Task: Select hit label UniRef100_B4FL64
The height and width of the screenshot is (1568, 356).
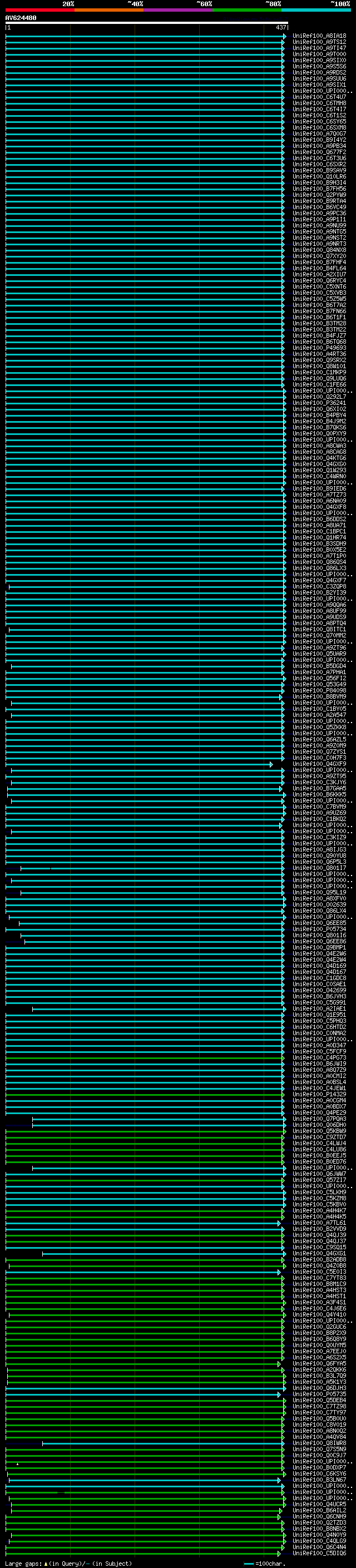Action: [319, 268]
